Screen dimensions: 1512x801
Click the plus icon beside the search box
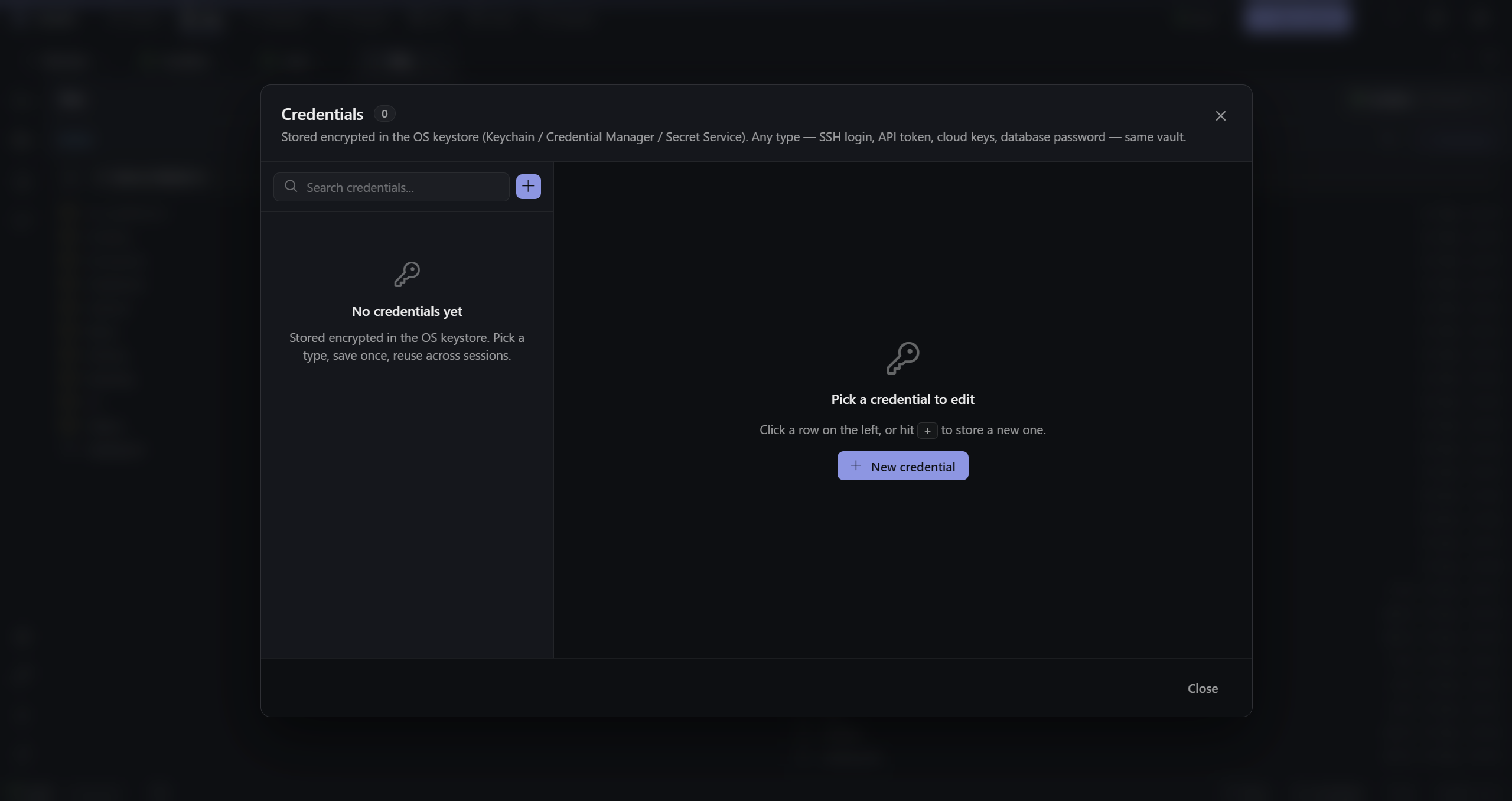click(x=528, y=187)
